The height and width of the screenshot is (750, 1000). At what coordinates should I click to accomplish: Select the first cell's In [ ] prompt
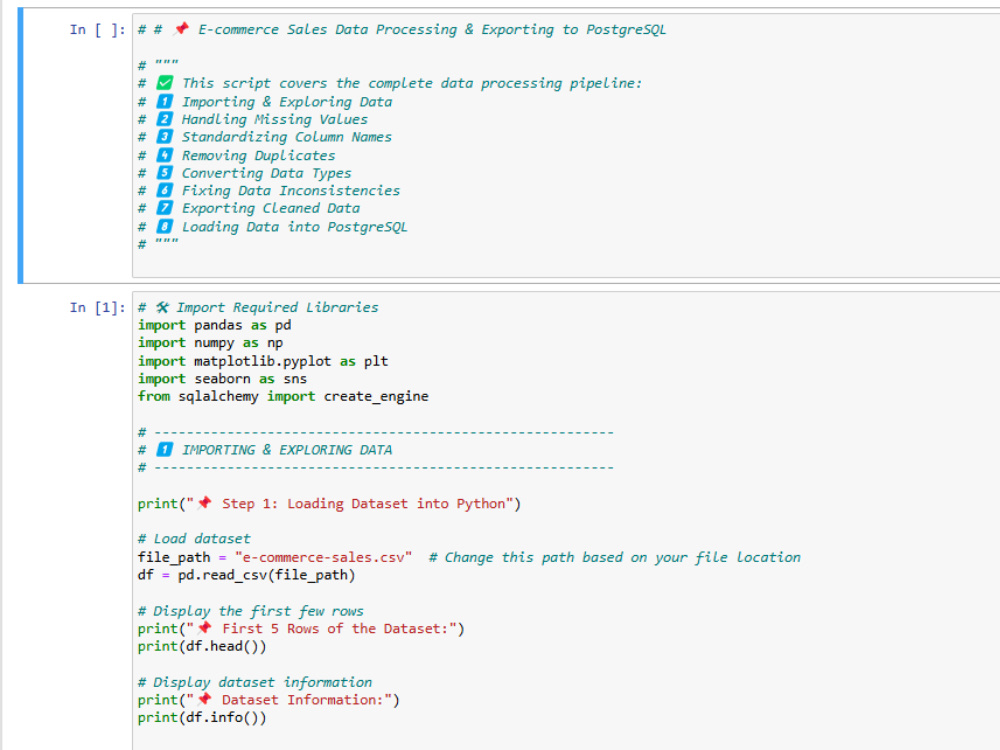(98, 30)
